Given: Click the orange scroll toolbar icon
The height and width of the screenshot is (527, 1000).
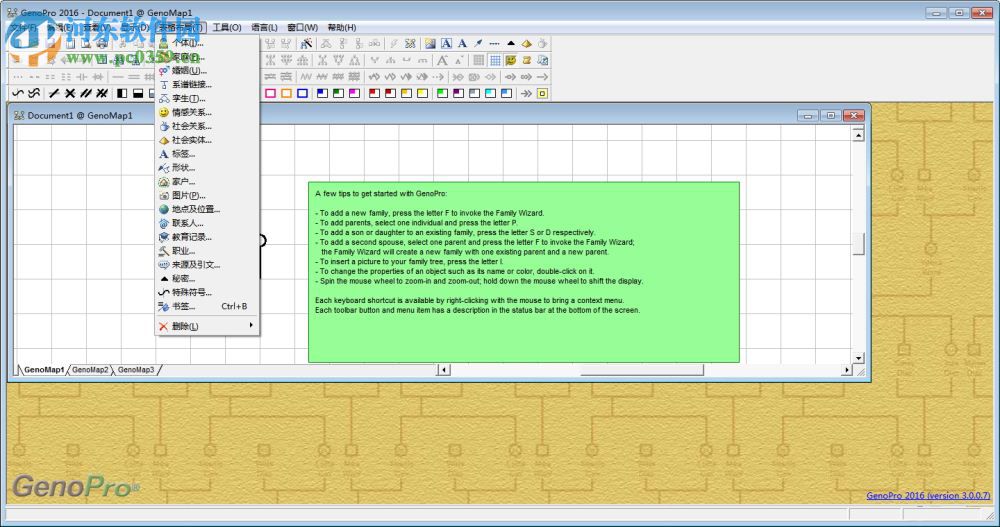Looking at the screenshot, I should pos(527,60).
